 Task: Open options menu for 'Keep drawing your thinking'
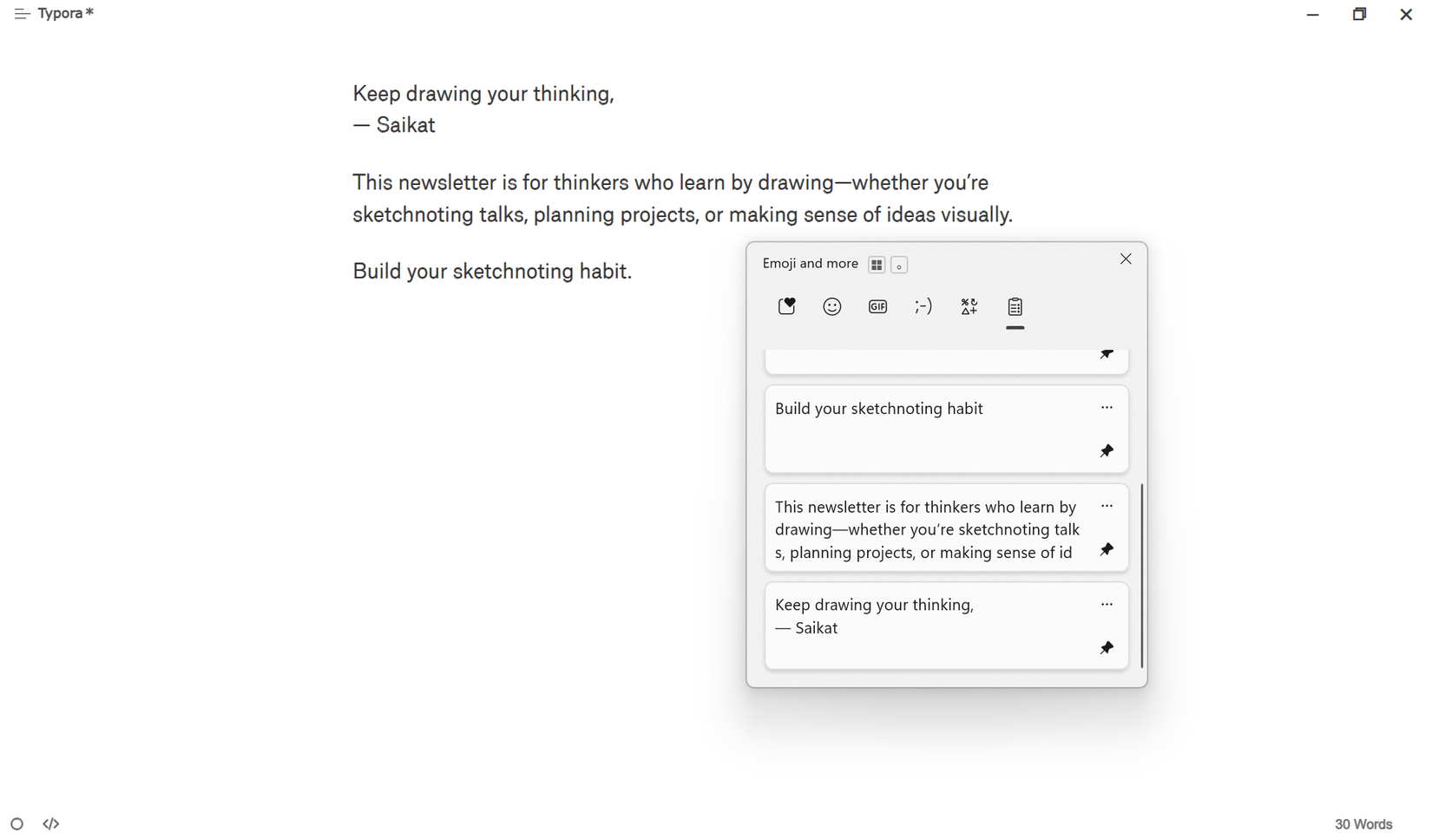[x=1107, y=603]
